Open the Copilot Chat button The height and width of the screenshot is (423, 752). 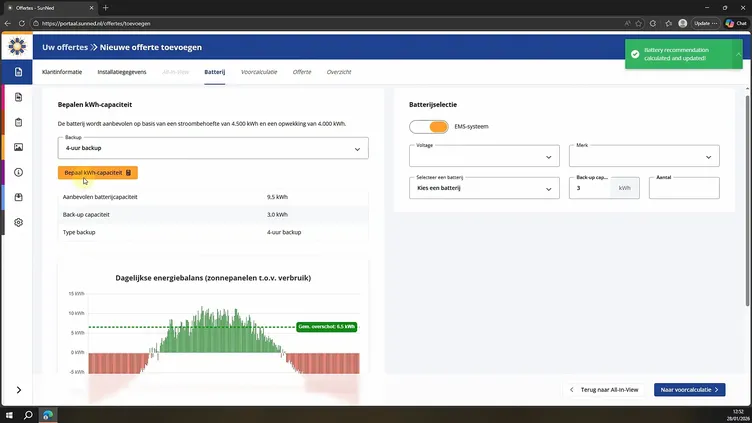point(735,23)
